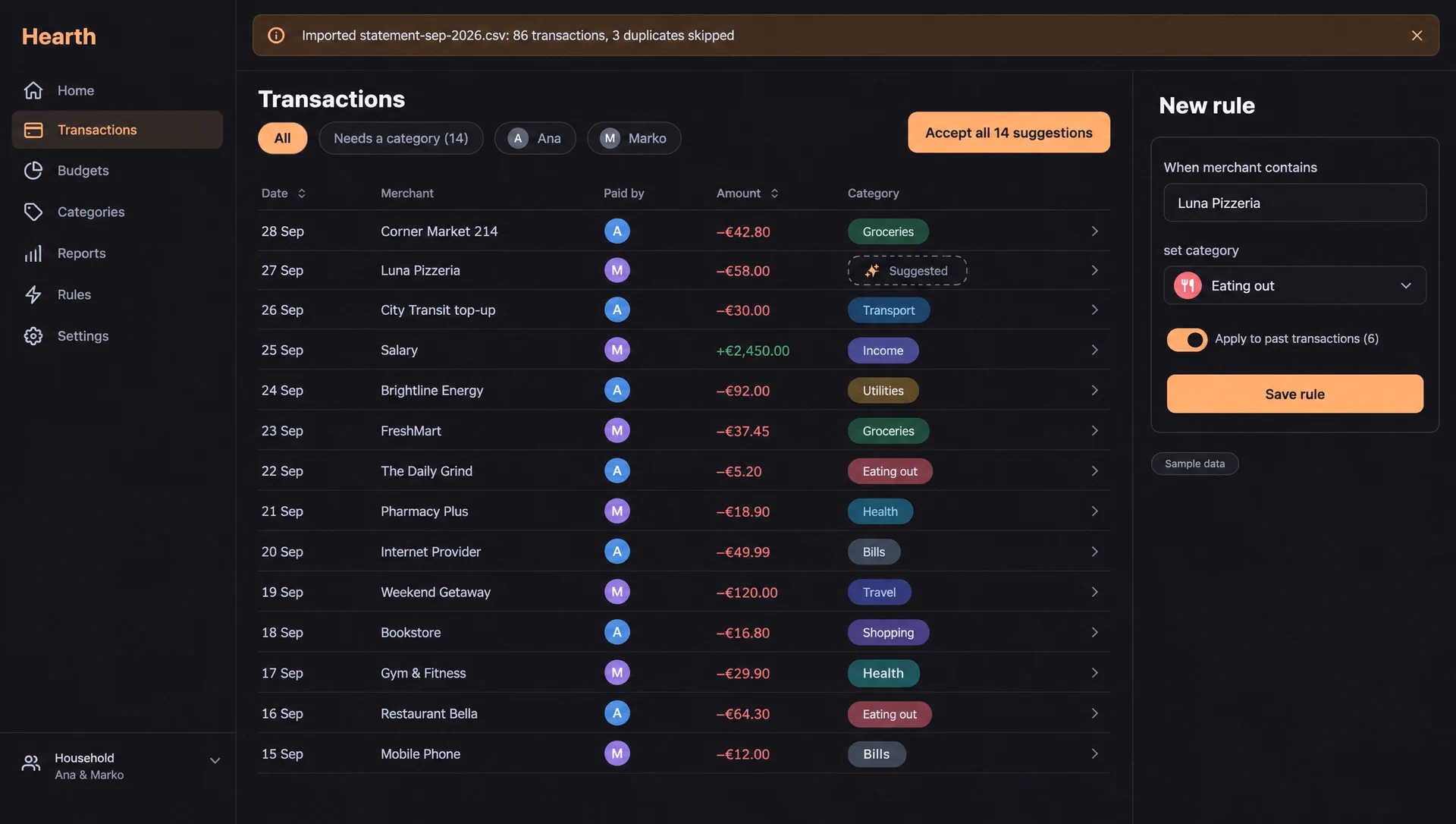The image size is (1456, 824).
Task: Click the Shopping tag for Bookstore
Action: [x=888, y=633]
